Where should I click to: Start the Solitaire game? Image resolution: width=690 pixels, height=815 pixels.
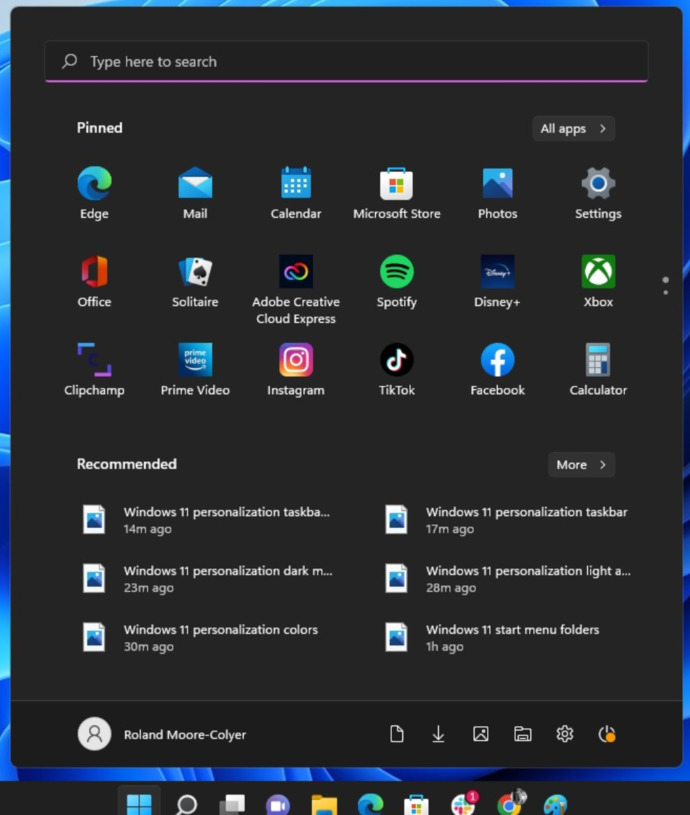[x=195, y=281]
